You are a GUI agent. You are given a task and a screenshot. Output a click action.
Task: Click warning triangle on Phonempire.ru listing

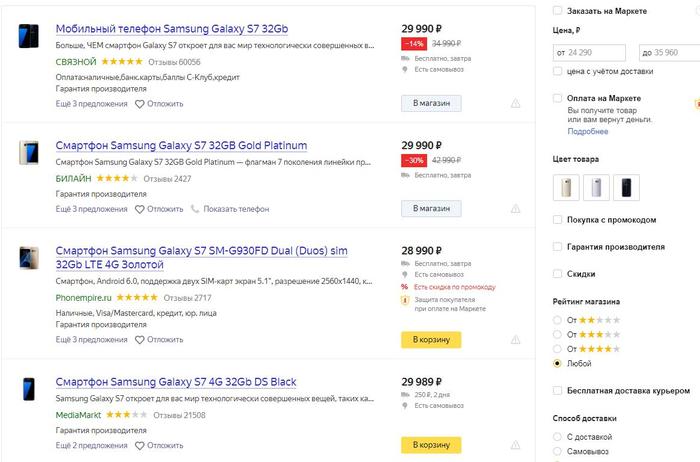coord(516,339)
